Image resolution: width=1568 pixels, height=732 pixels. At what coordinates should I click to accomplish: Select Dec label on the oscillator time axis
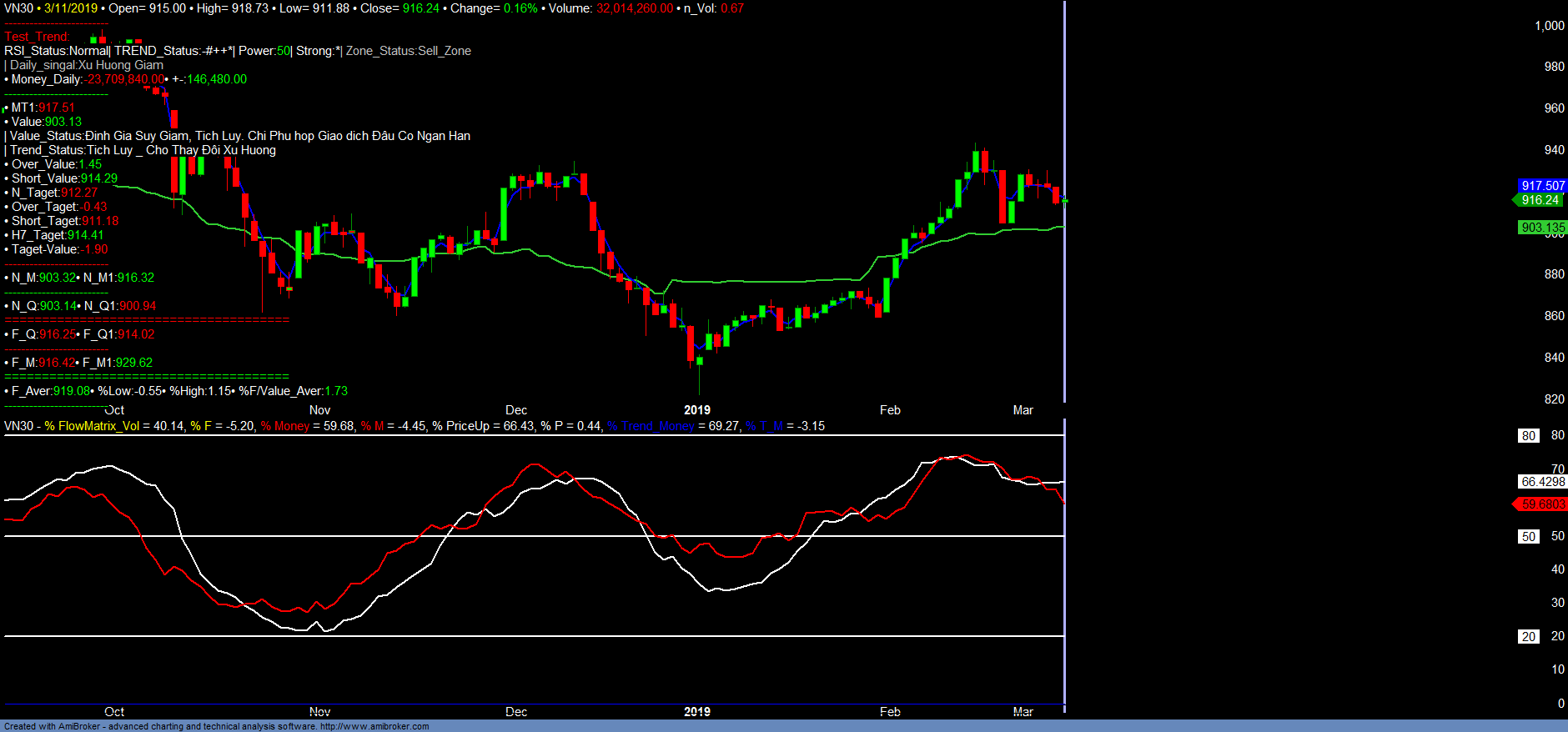[x=516, y=712]
